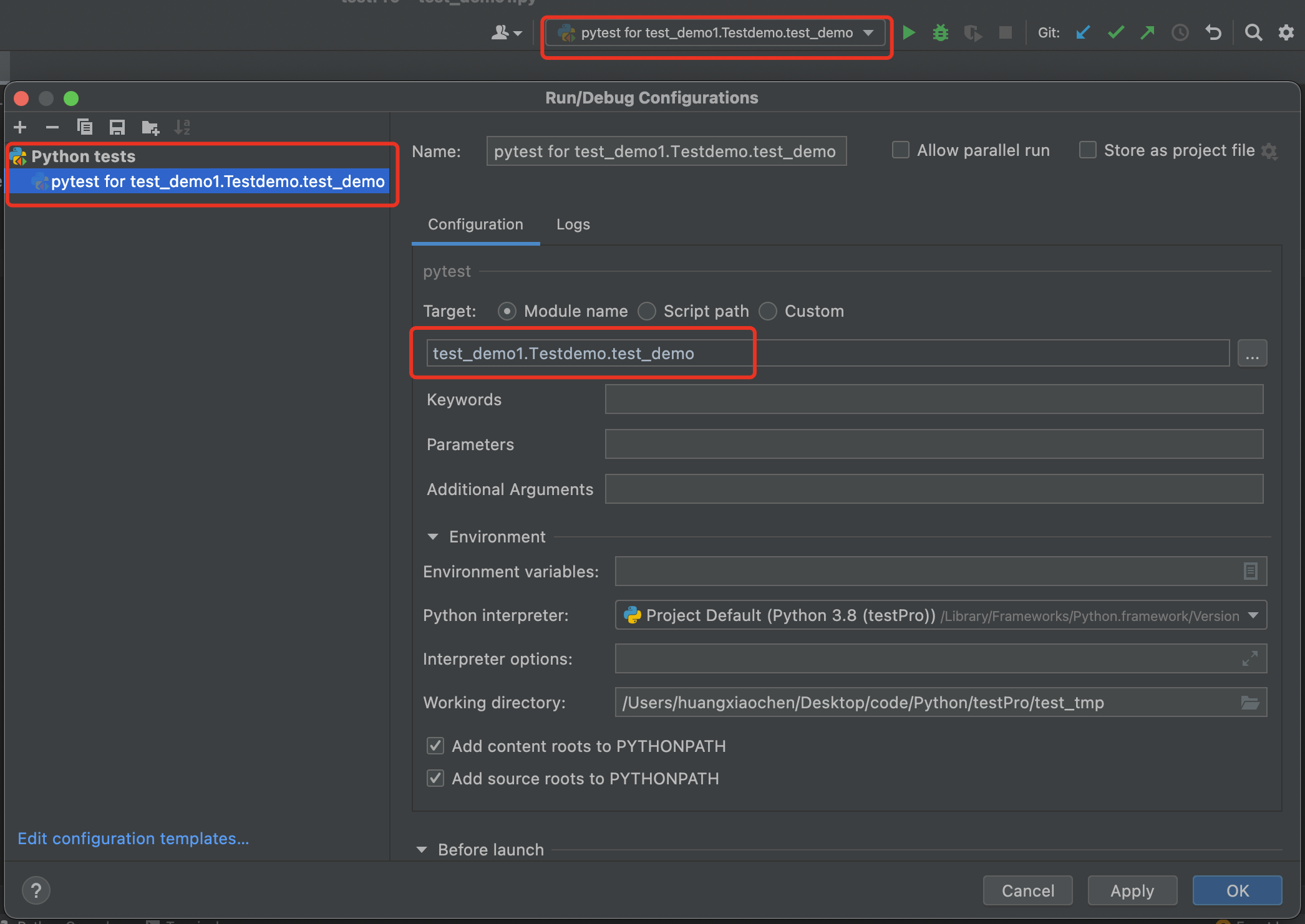
Task: Push commits with Git green arrow
Action: click(1147, 32)
